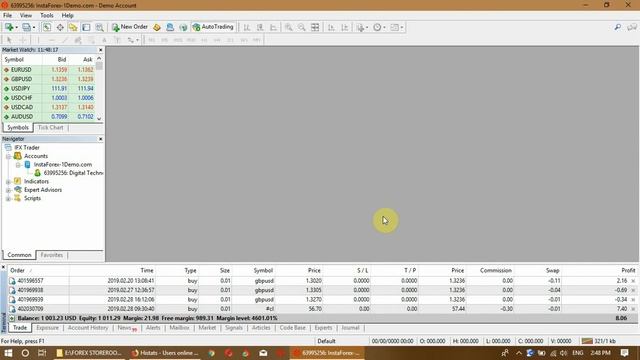This screenshot has width=640, height=360.
Task: Click the globe icon before AutoTrading
Action: click(183, 27)
